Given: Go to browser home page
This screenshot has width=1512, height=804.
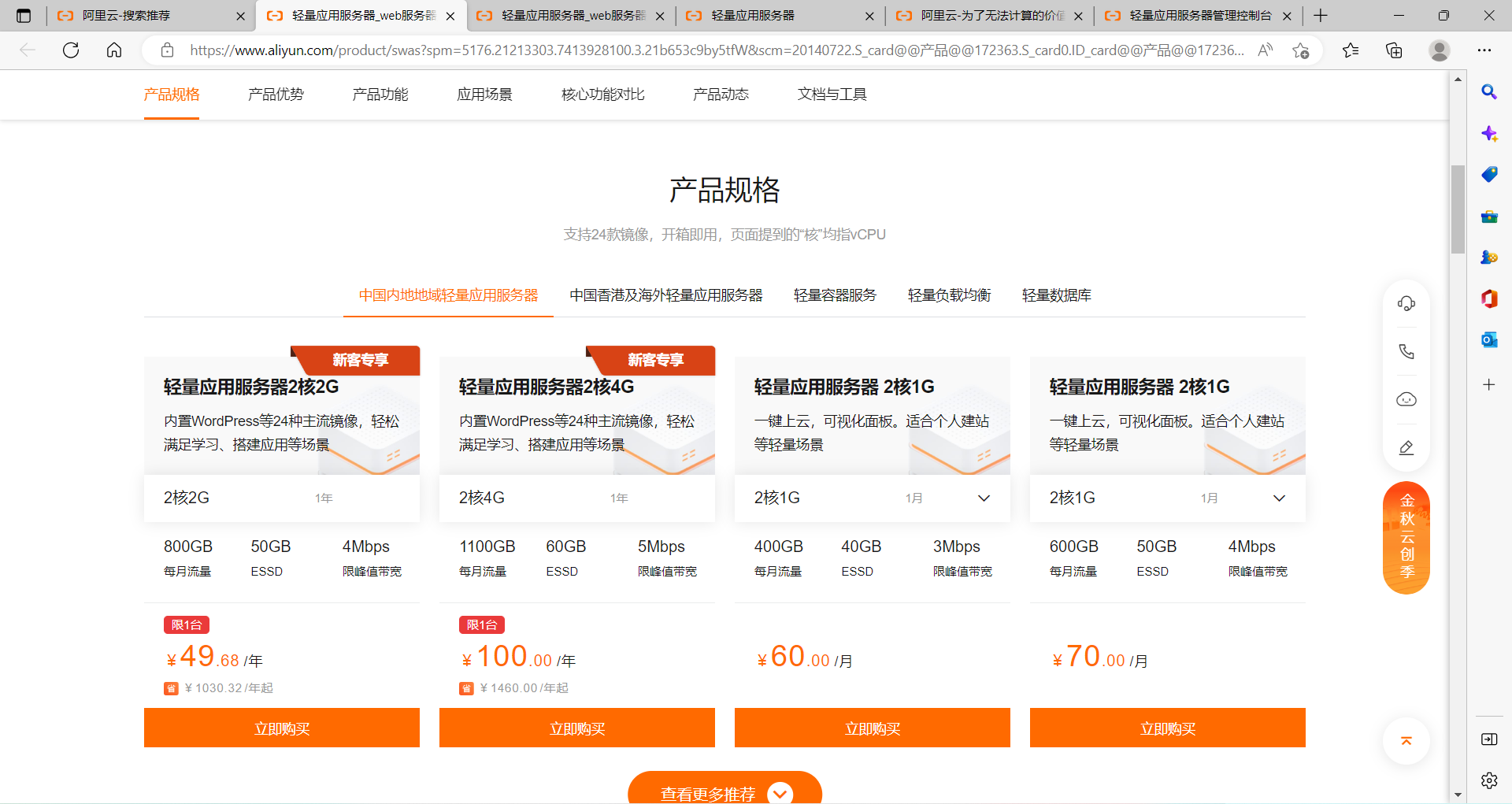Looking at the screenshot, I should (x=114, y=50).
